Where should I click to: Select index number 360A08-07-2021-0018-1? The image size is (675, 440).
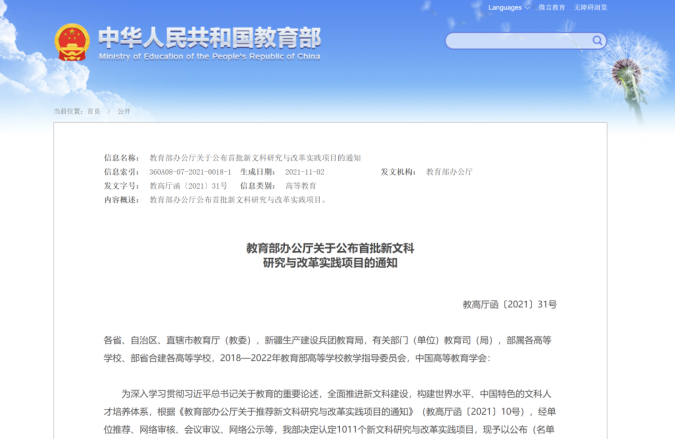click(x=189, y=172)
